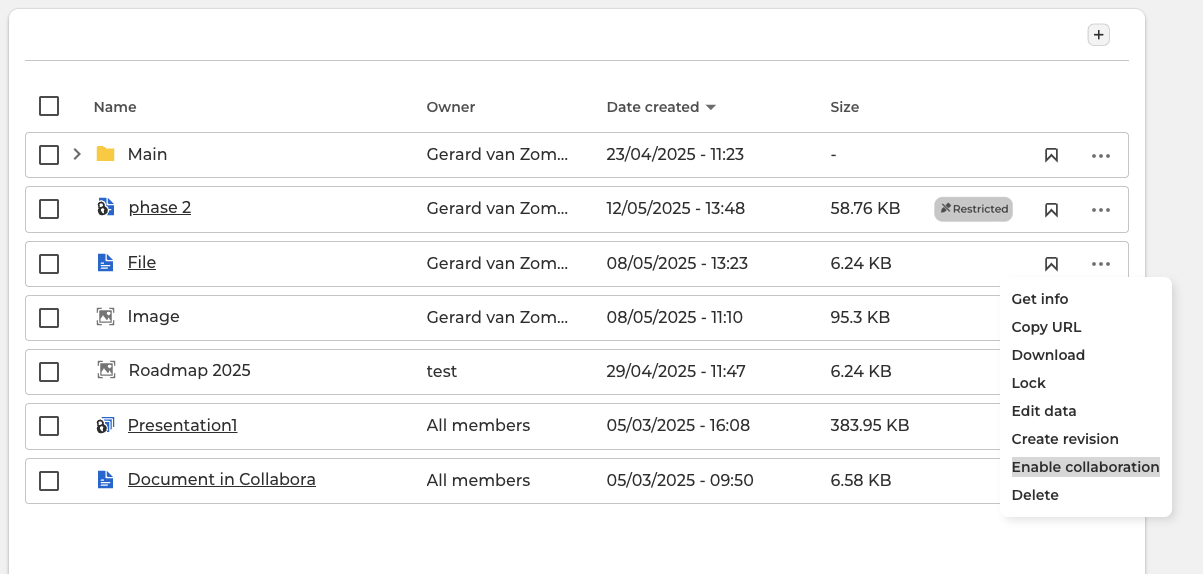Open the three-dot menu for phase 2

pos(1101,210)
